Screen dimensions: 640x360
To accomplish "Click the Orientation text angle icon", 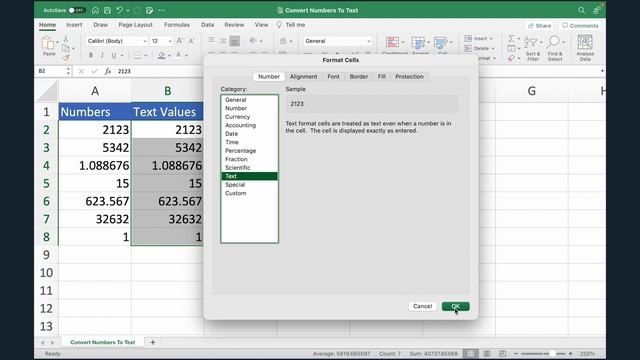I will pyautogui.click(x=253, y=40).
